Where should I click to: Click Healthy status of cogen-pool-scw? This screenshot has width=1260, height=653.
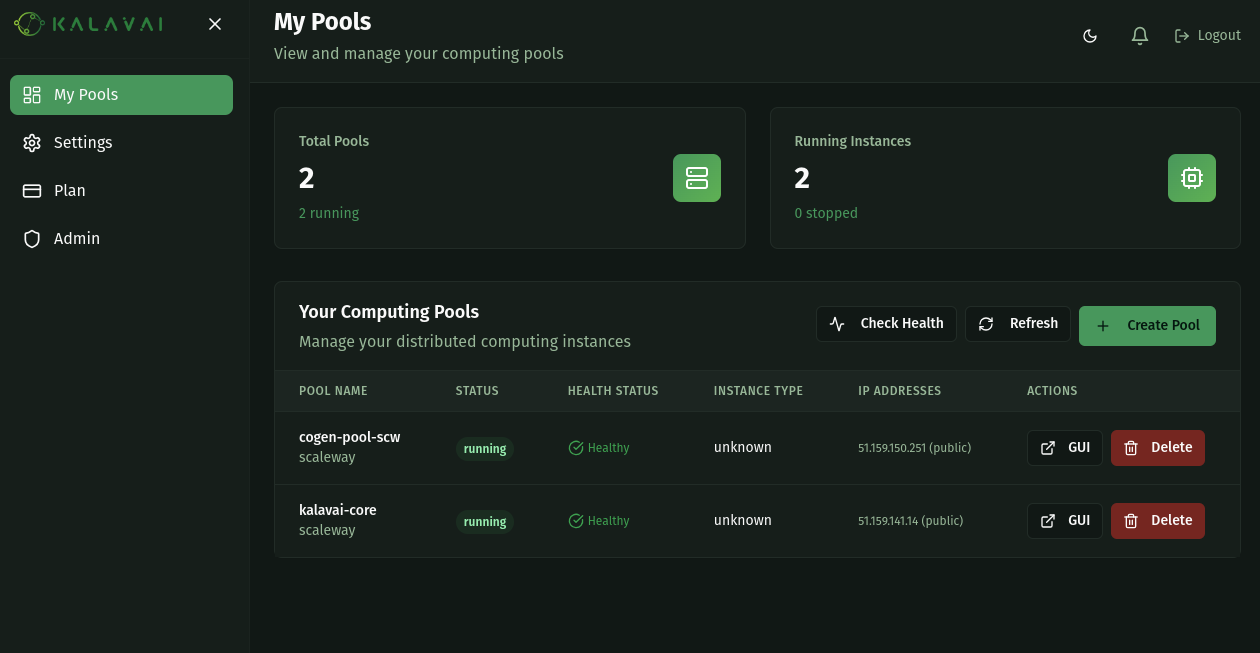point(599,448)
